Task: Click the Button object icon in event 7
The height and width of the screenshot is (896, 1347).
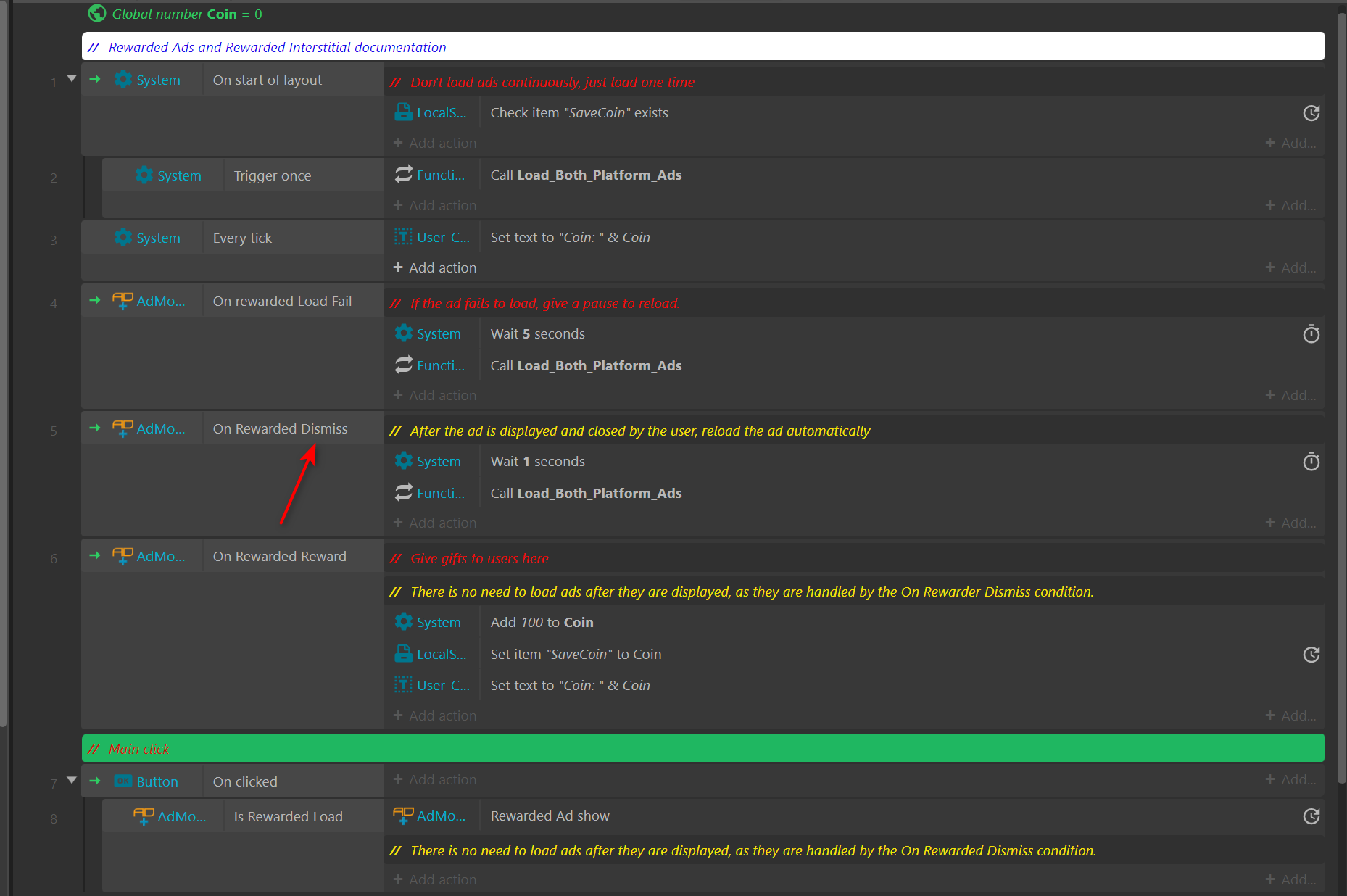Action: coord(123,781)
